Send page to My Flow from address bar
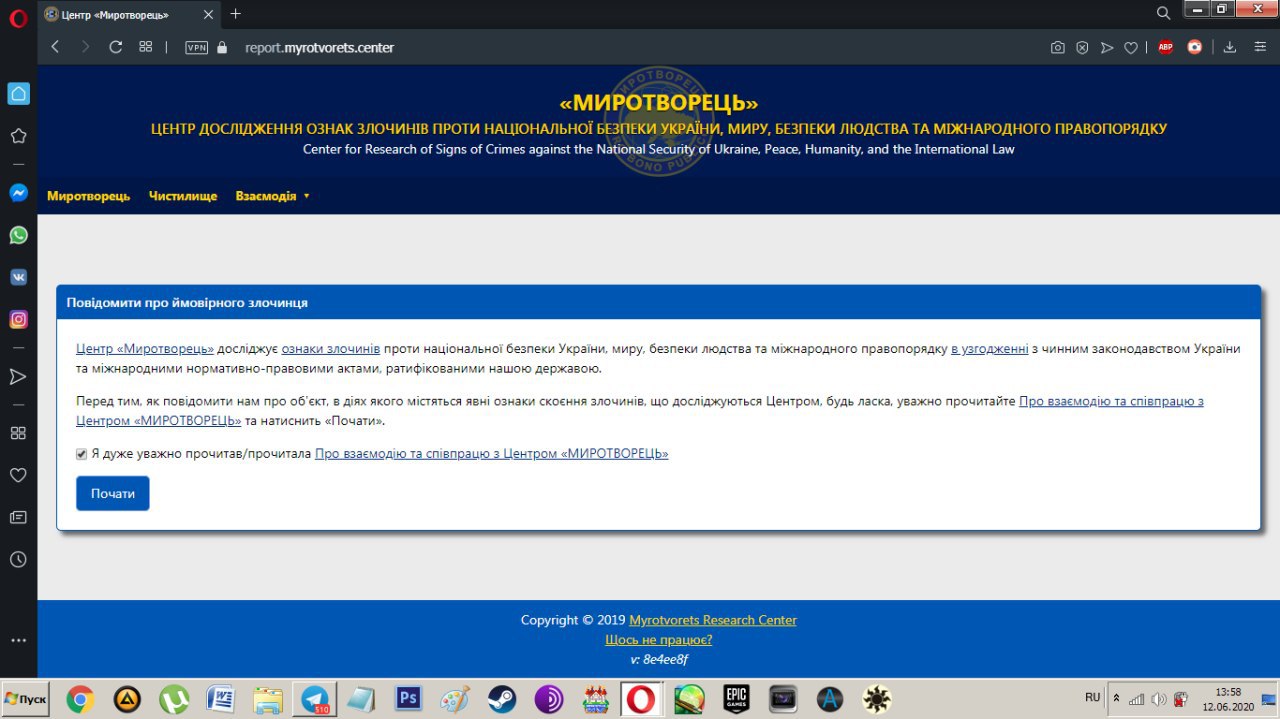This screenshot has width=1280, height=719. (1106, 47)
